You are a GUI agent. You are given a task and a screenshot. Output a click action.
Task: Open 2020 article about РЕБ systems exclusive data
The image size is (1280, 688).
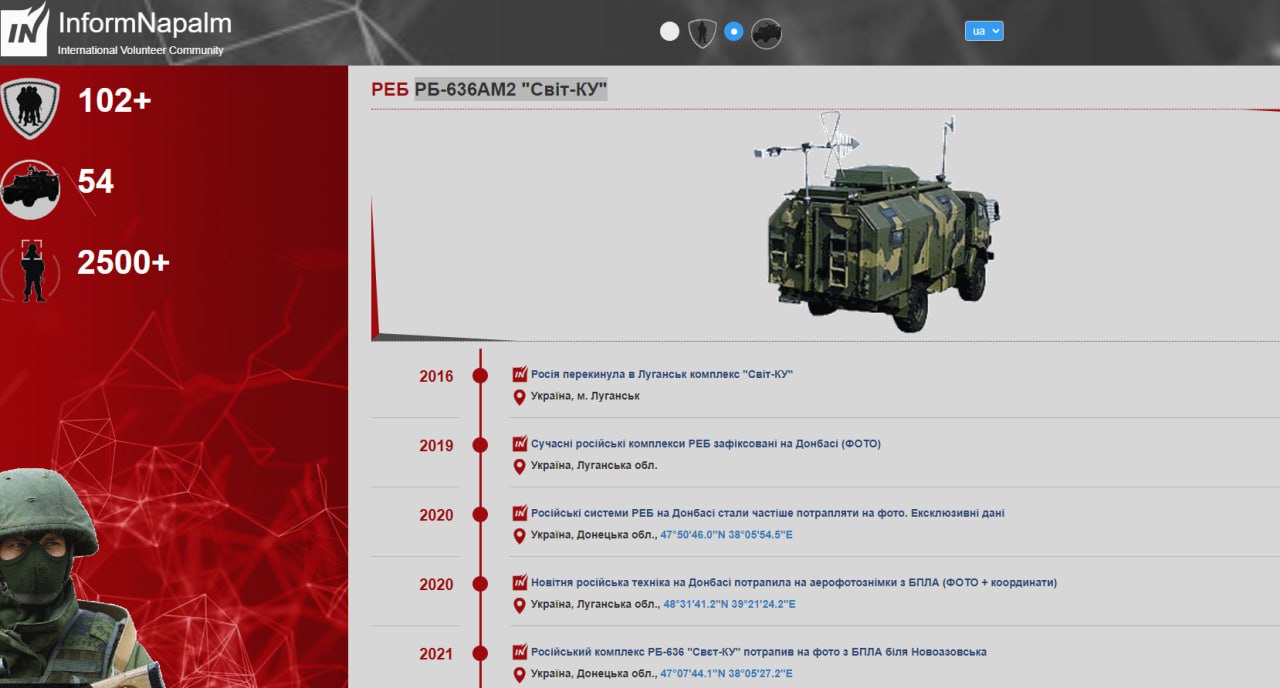pyautogui.click(x=767, y=513)
